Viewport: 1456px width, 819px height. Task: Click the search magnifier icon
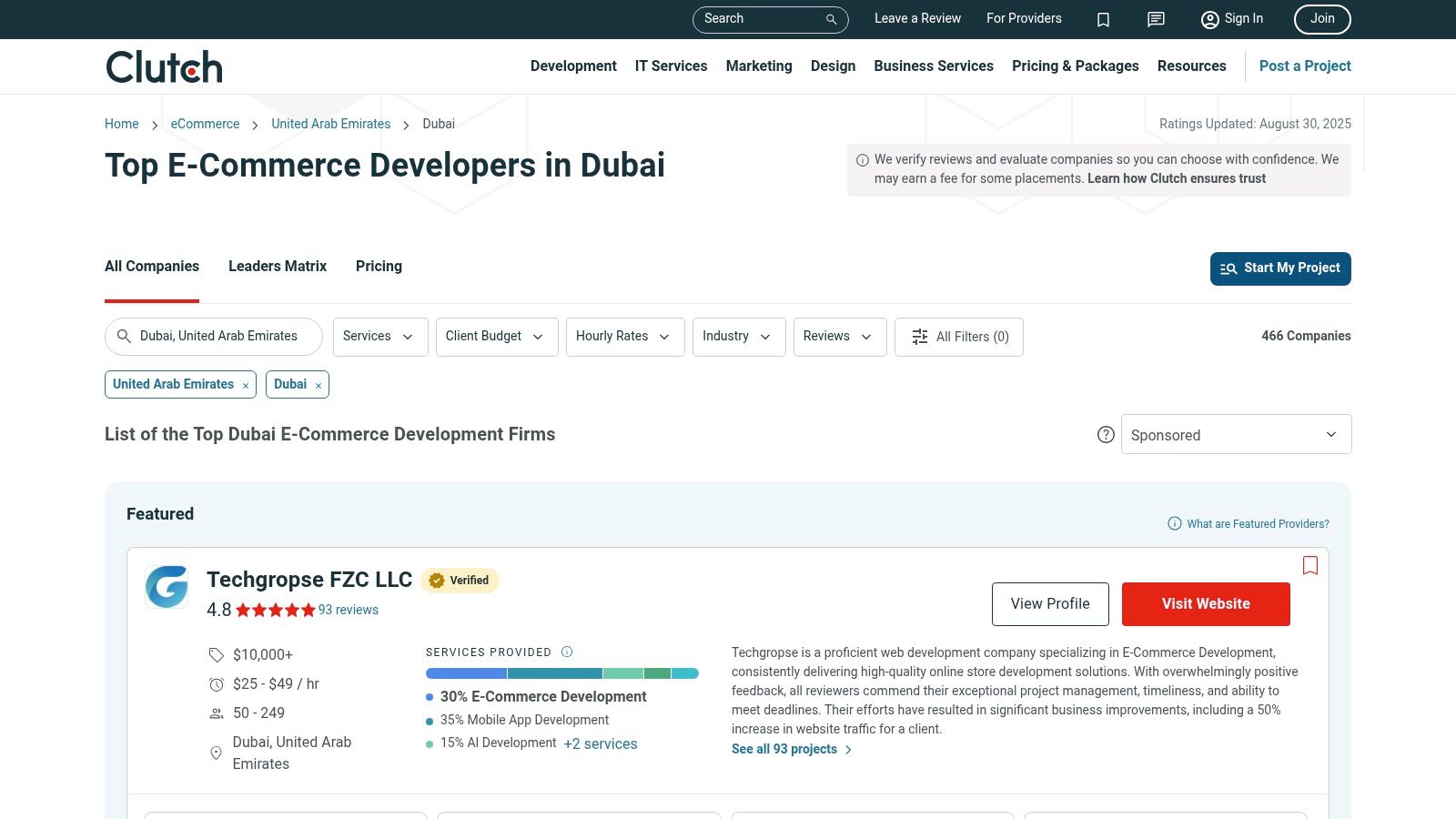tap(829, 19)
